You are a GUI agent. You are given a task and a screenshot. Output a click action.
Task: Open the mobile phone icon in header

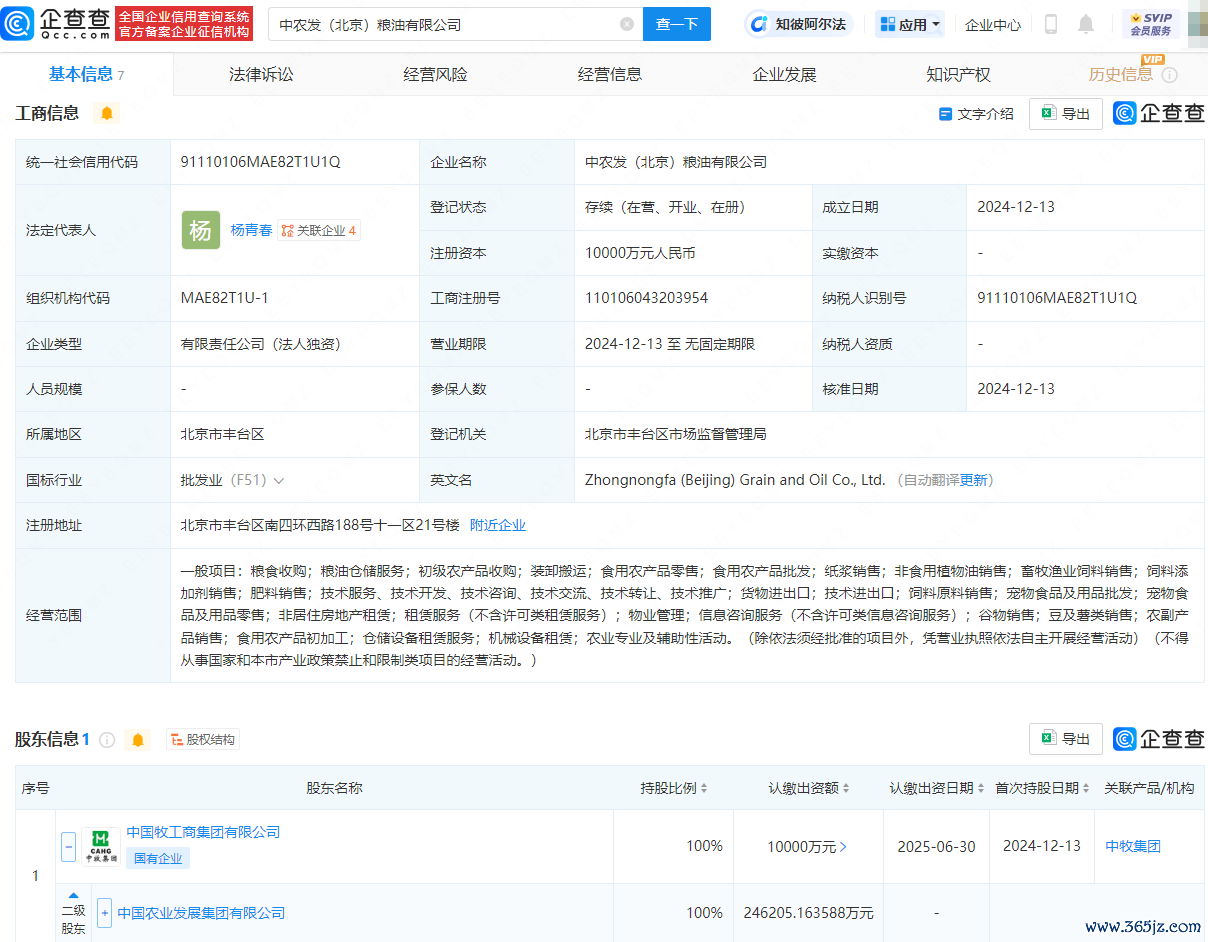1051,24
